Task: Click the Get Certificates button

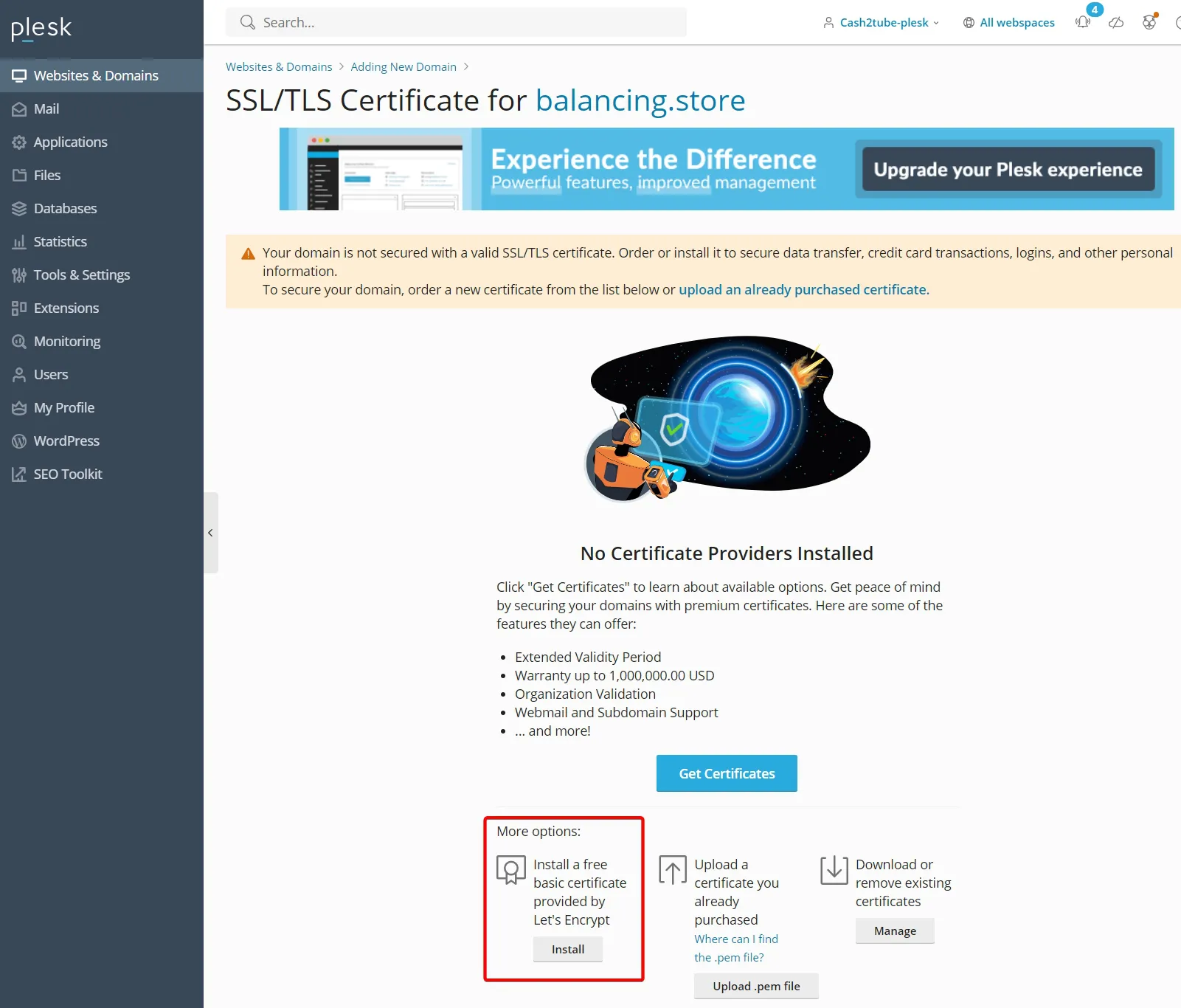Action: [x=727, y=773]
